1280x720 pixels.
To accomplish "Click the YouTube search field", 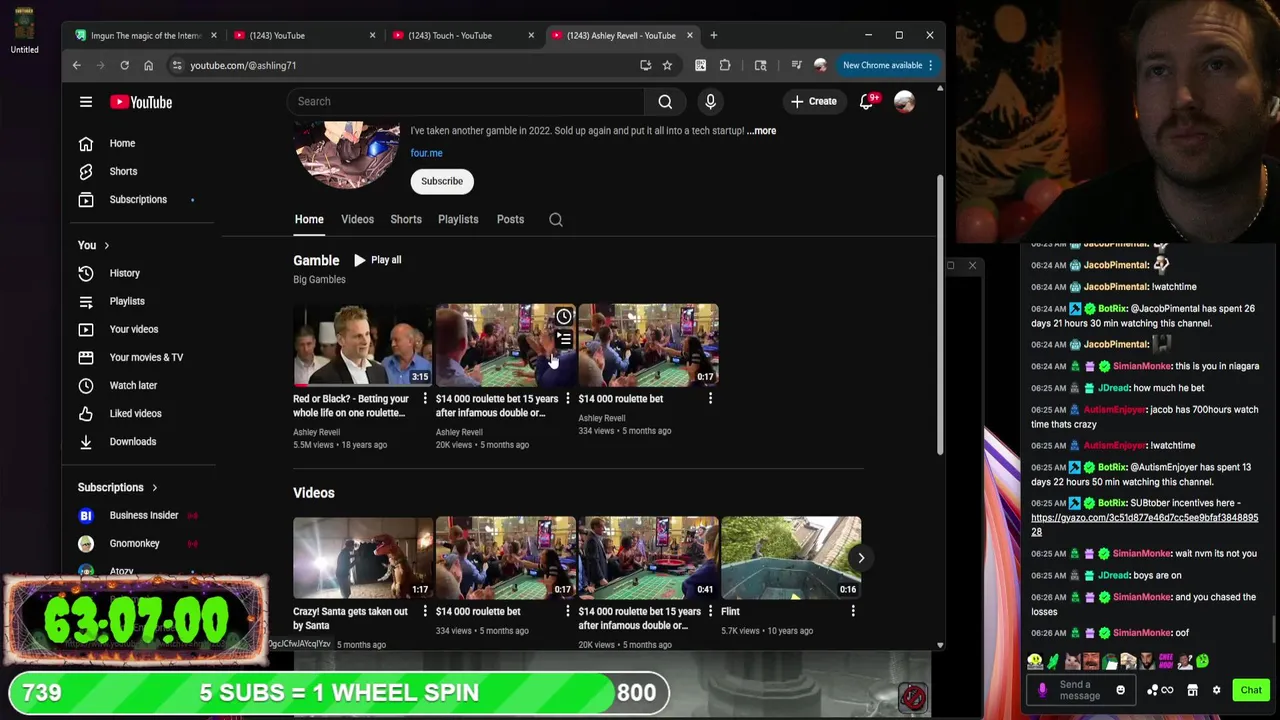I will coord(466,101).
